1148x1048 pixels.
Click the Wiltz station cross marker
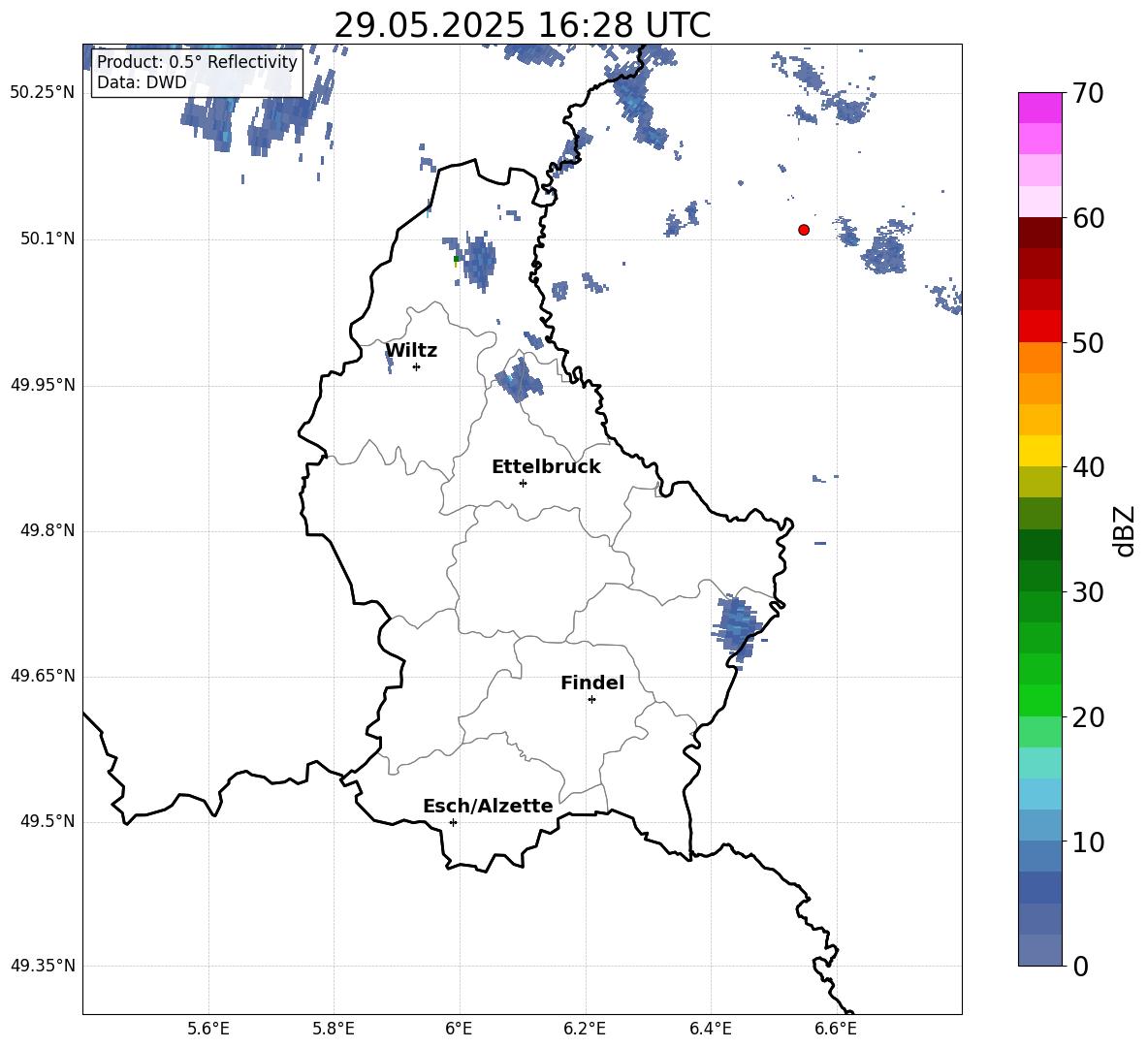pyautogui.click(x=417, y=366)
